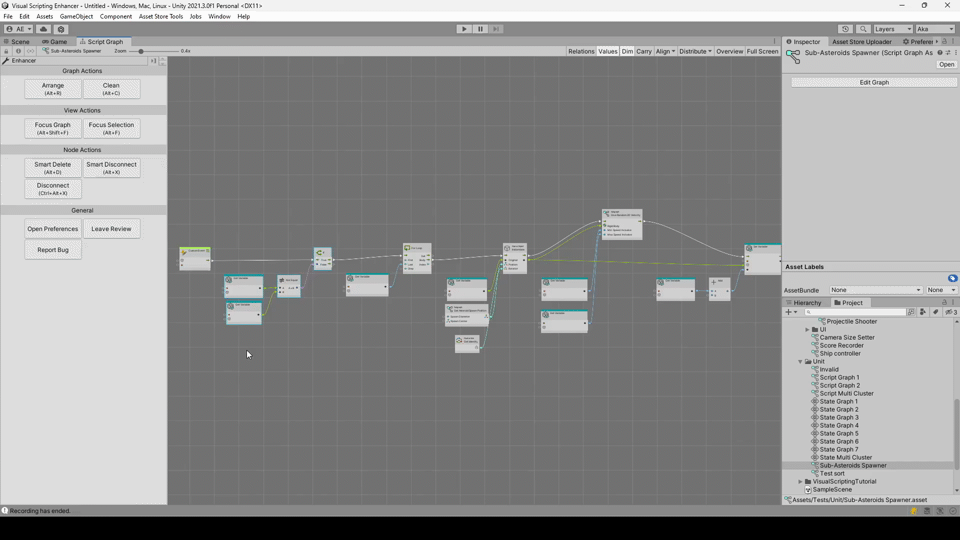960x540 pixels.
Task: Click the Report Bug button
Action: [x=53, y=250]
